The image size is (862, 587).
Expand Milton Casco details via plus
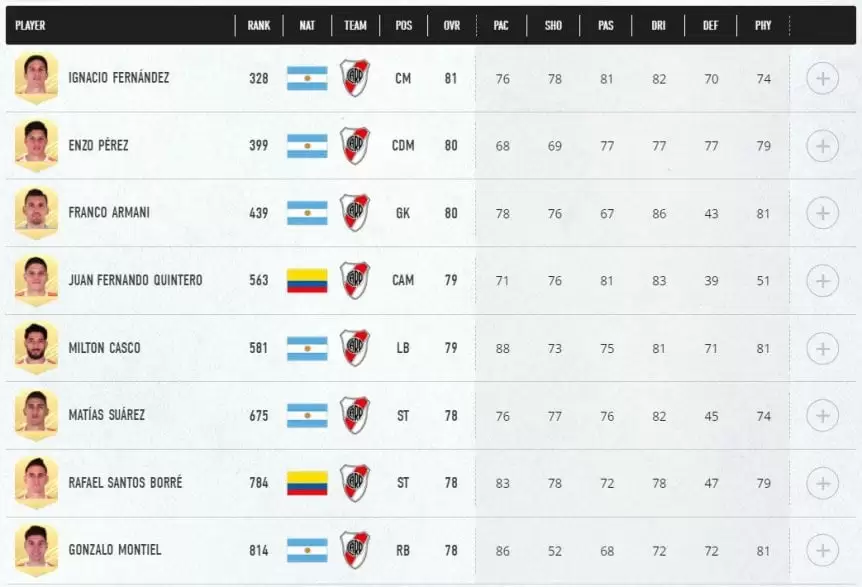pos(822,348)
